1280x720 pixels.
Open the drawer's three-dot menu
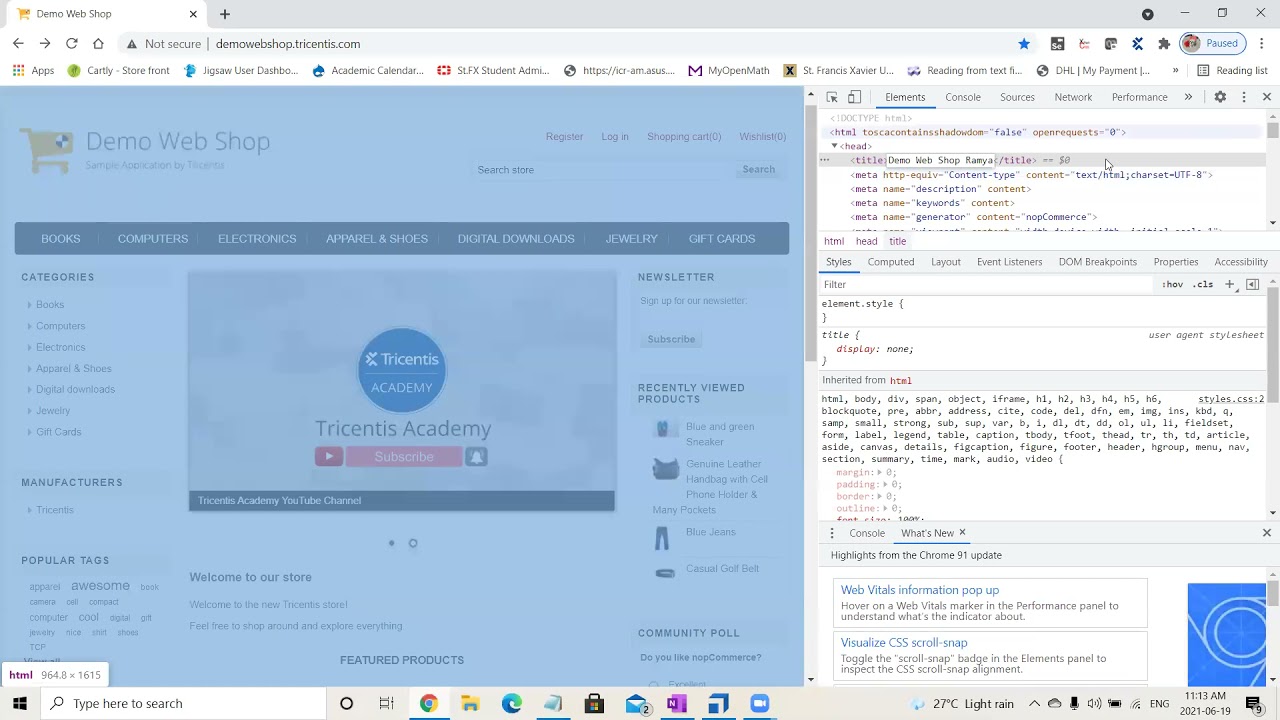coord(832,533)
